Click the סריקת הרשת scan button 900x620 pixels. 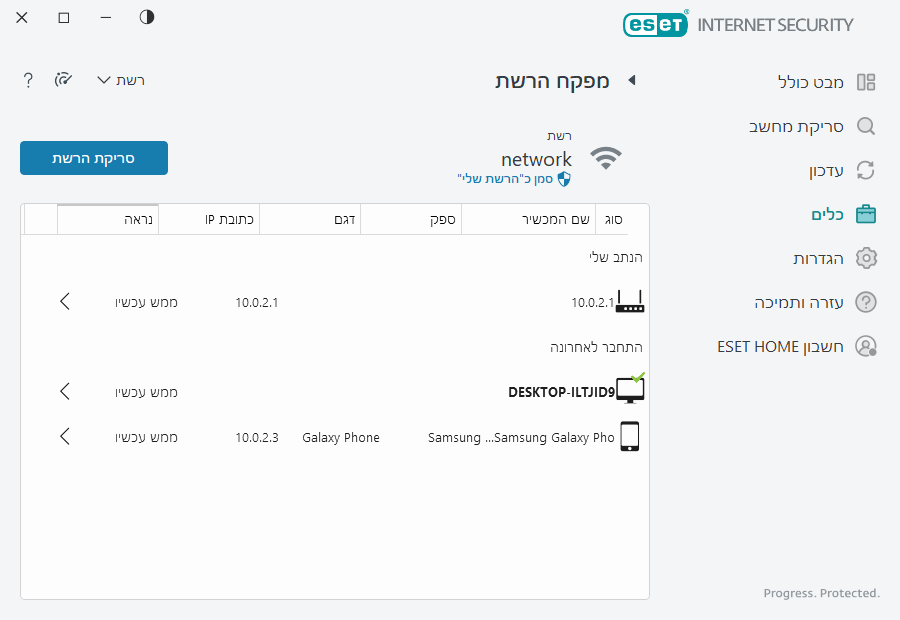click(94, 158)
